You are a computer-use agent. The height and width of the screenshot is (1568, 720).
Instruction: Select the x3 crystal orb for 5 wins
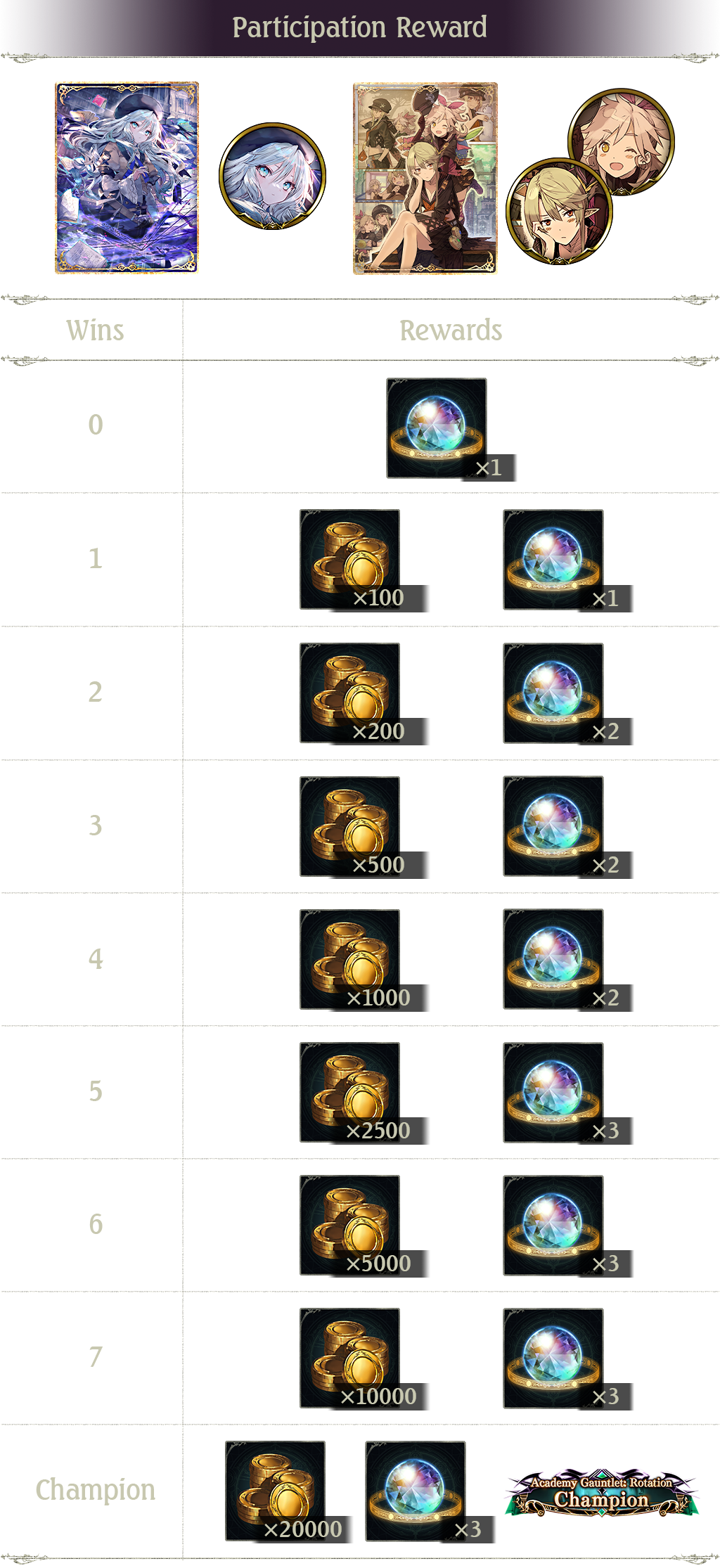[567, 1093]
